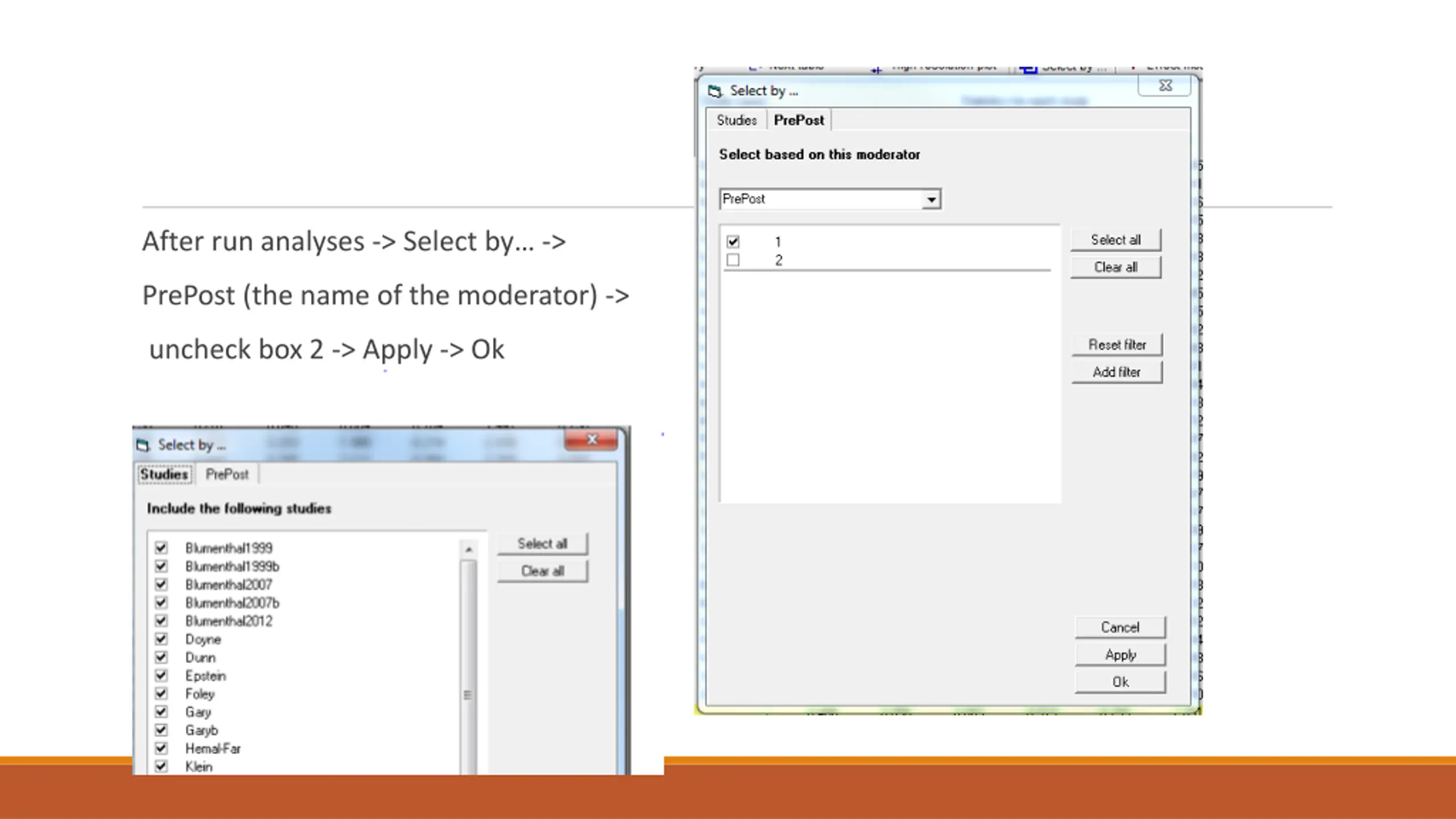This screenshot has width=1456, height=819.
Task: Click Clear all in the PrePost dialog
Action: [1115, 267]
